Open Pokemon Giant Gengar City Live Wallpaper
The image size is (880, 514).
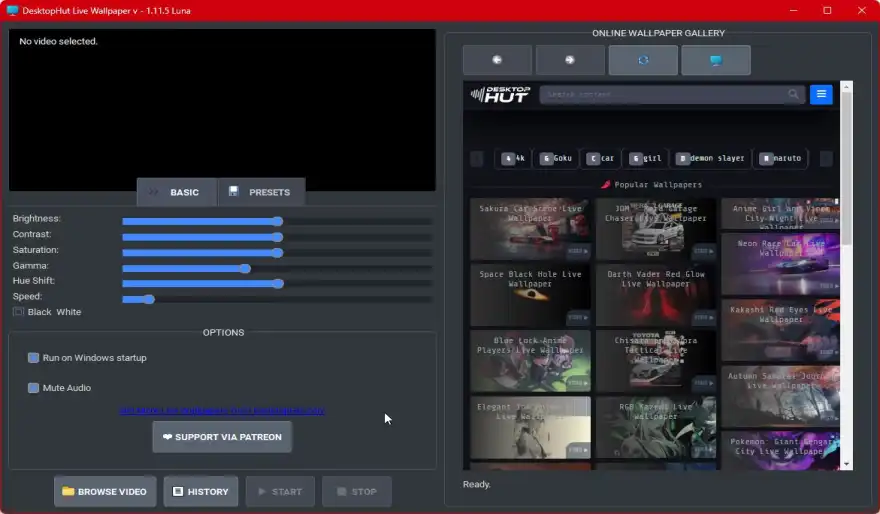coord(781,450)
